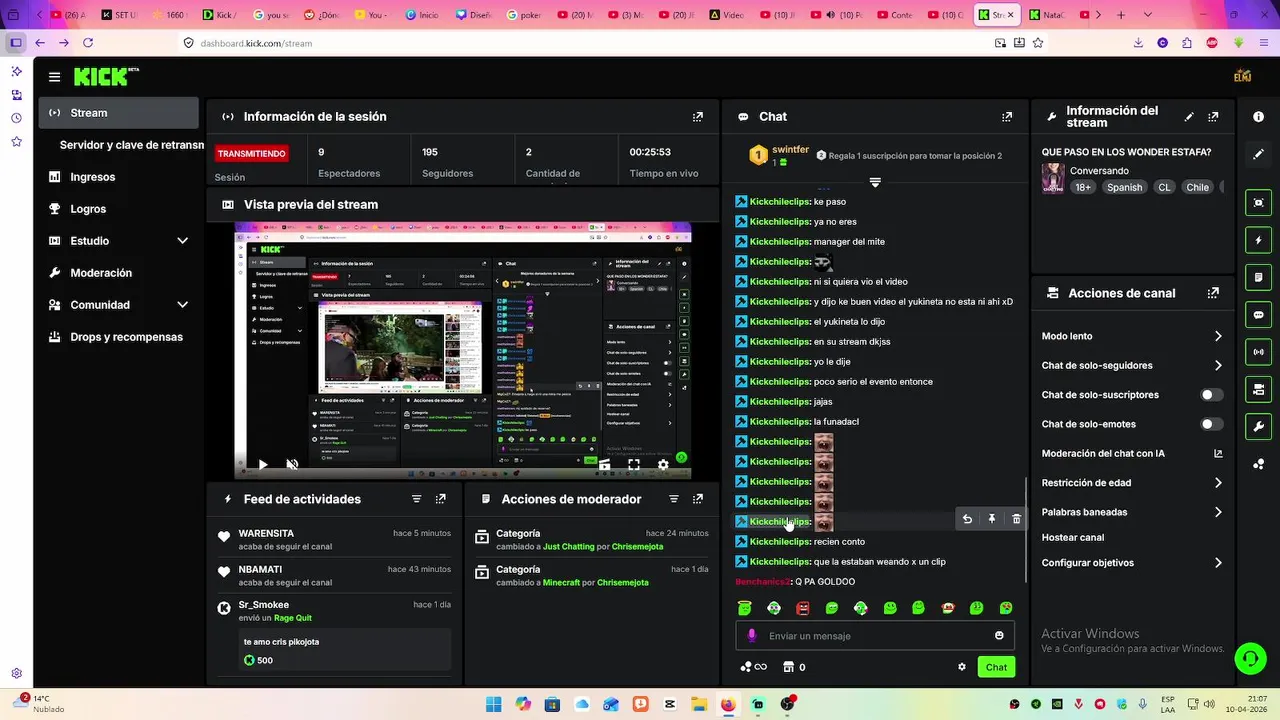Open the Ingresos section
This screenshot has width=1280, height=720.
[x=92, y=177]
